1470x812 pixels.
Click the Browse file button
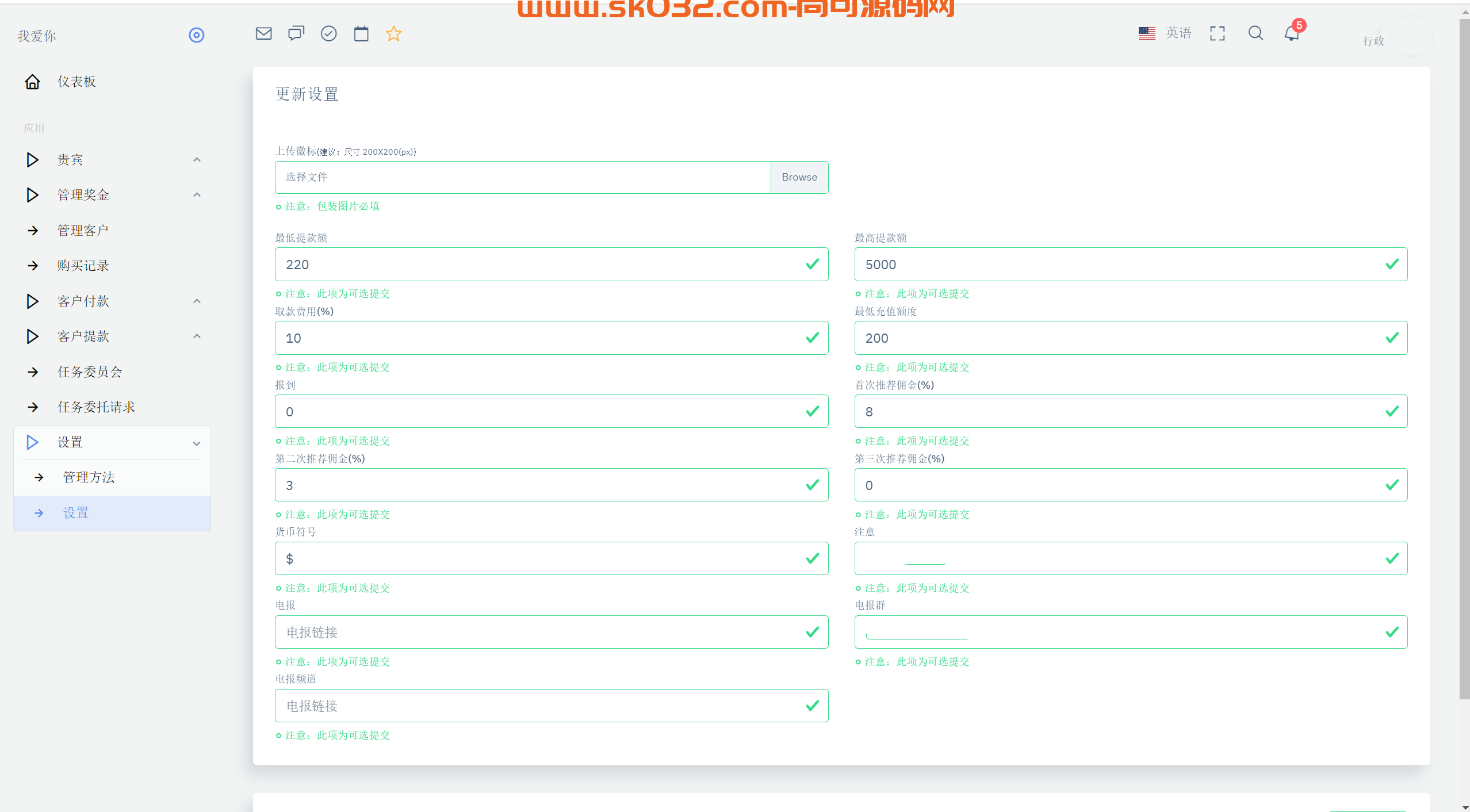799,177
